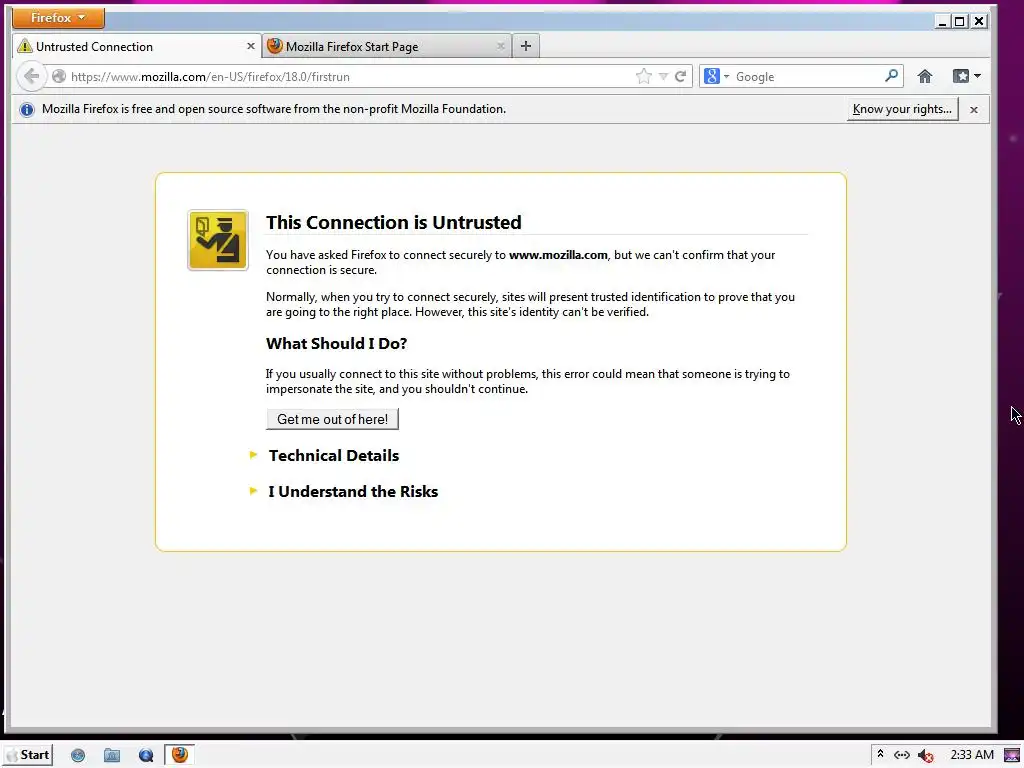This screenshot has width=1024, height=768.
Task: Click the site identity globe icon
Action: (59, 76)
